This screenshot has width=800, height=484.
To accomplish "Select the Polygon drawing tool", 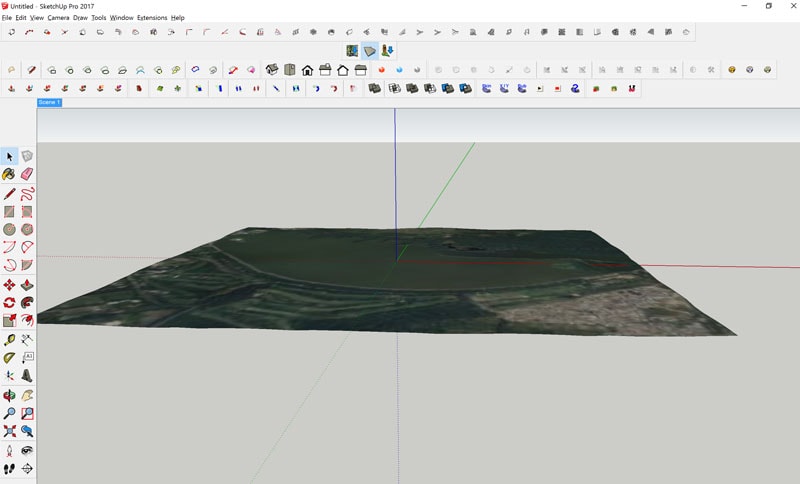I will (x=27, y=230).
